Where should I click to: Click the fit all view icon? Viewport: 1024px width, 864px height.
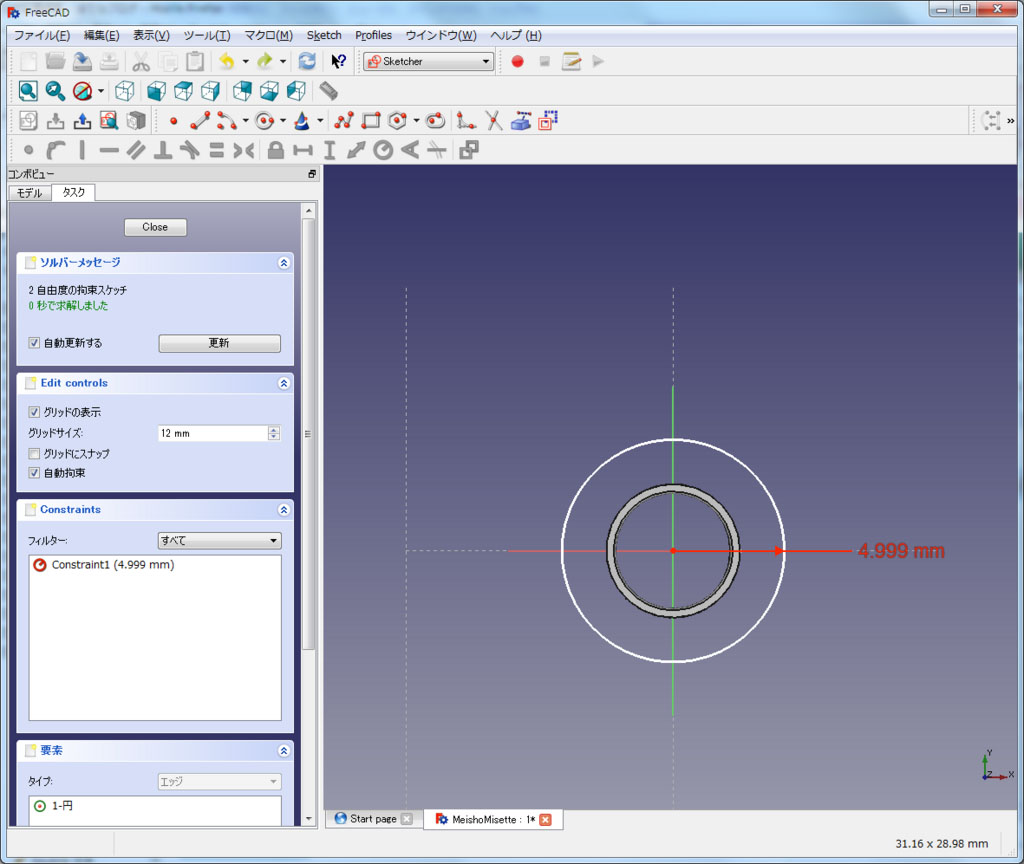(28, 91)
